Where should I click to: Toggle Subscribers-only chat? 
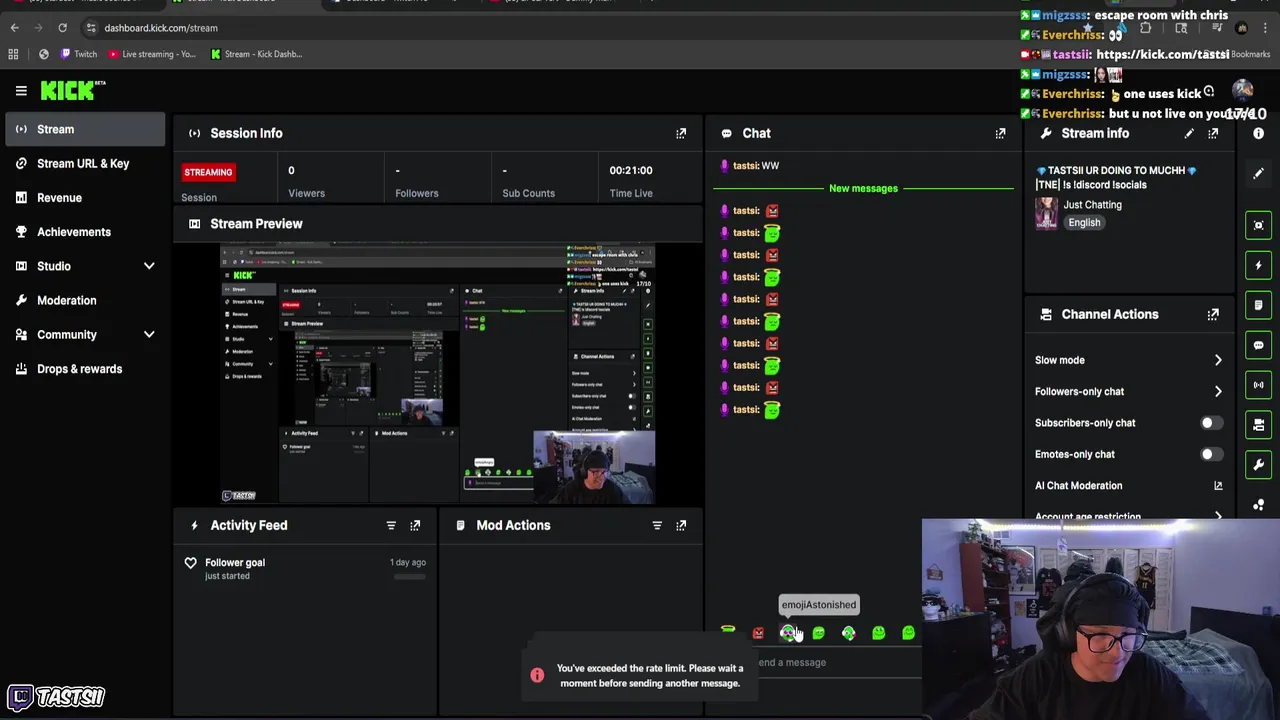tap(1210, 423)
